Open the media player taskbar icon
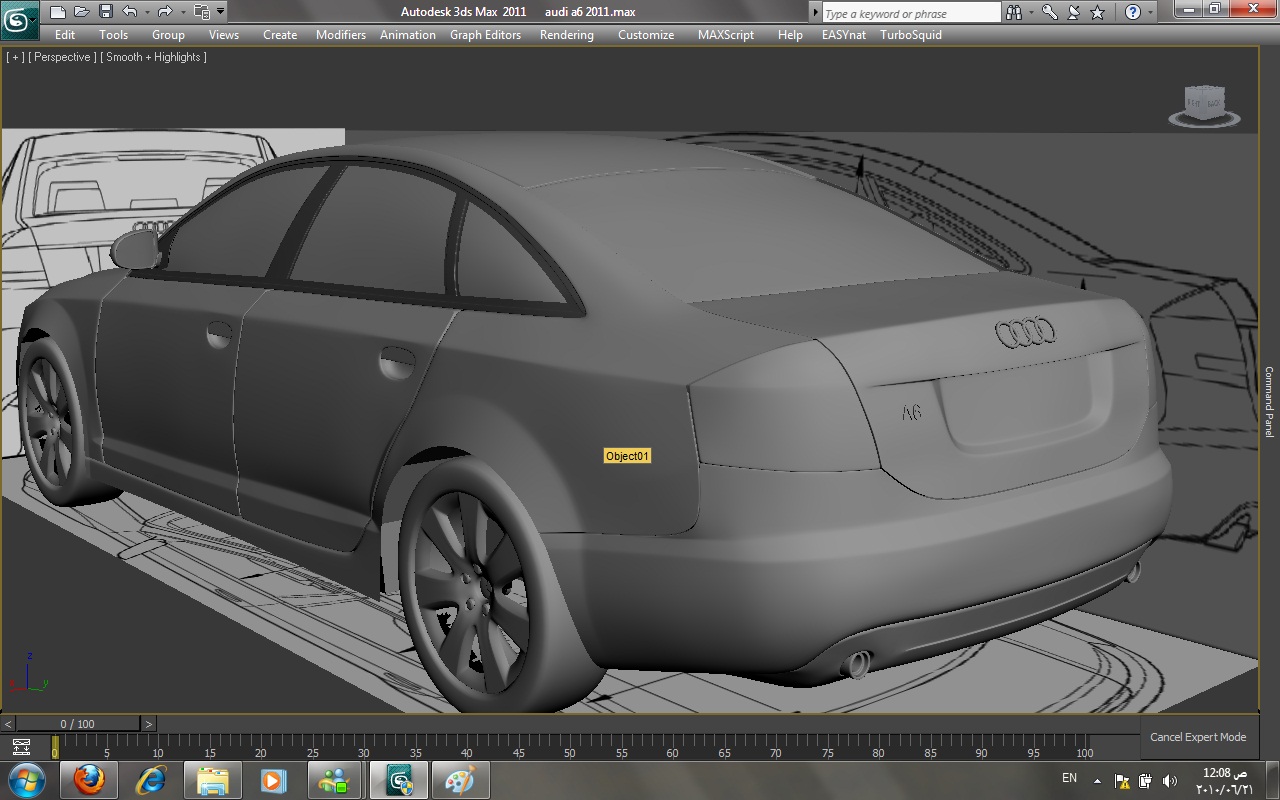Viewport: 1280px width, 800px height. click(273, 779)
